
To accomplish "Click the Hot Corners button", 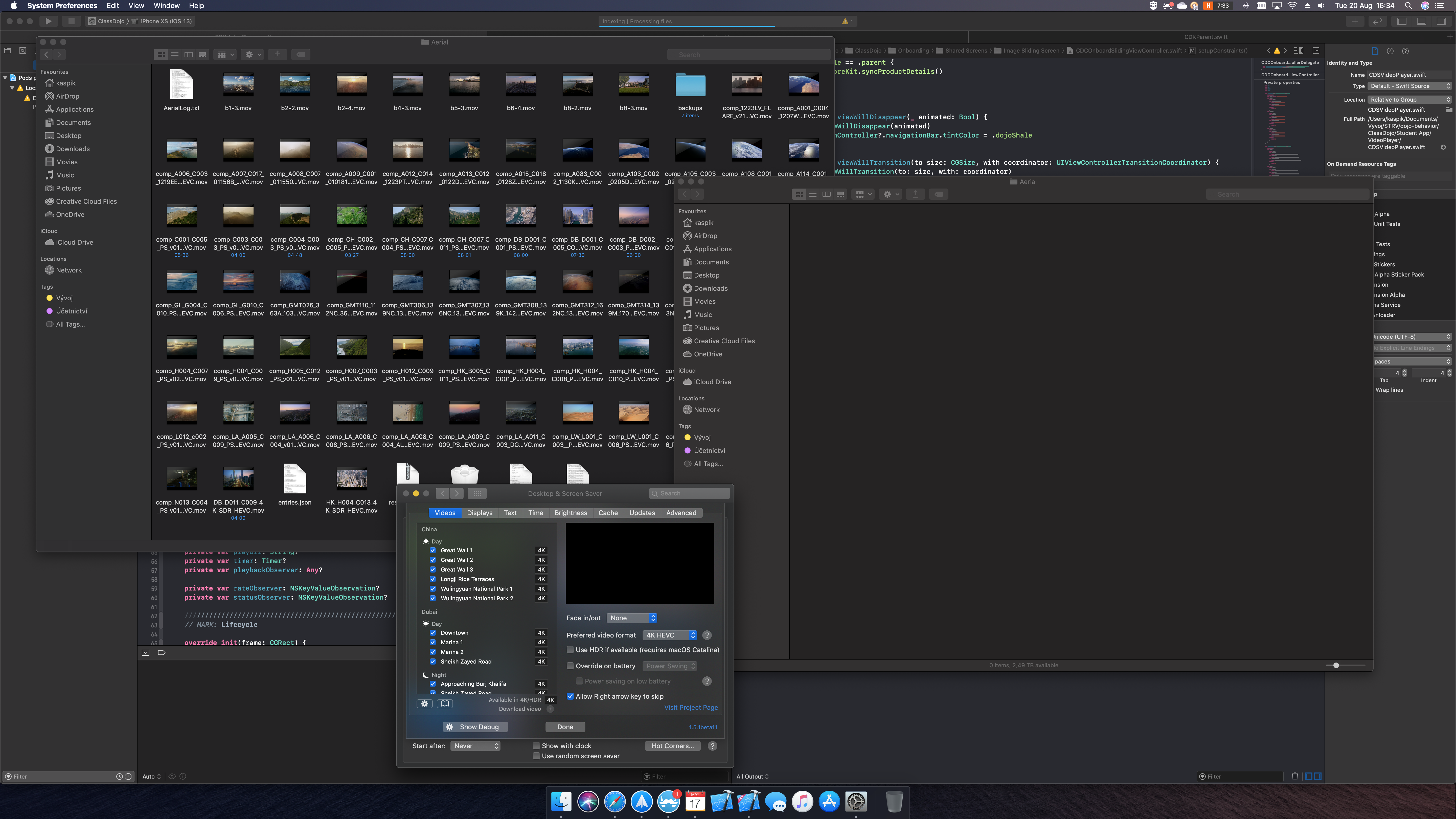I will point(673,746).
